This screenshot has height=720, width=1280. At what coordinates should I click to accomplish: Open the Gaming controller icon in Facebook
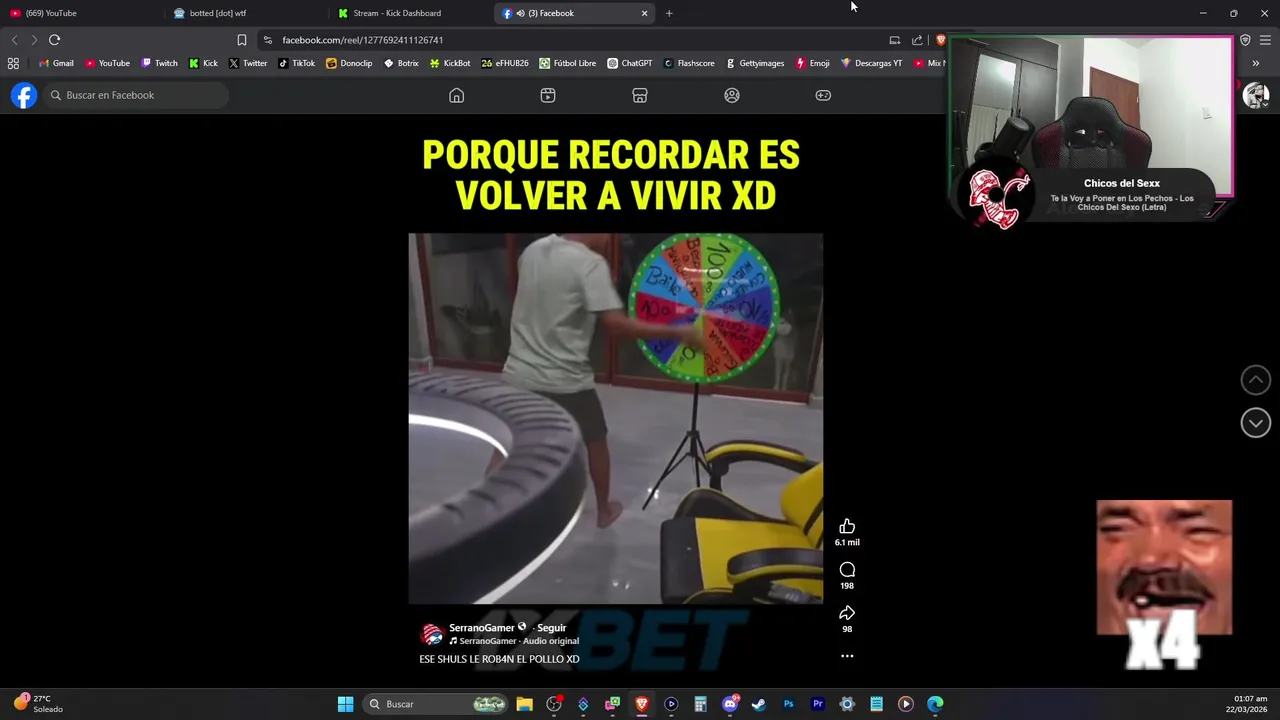(x=823, y=95)
